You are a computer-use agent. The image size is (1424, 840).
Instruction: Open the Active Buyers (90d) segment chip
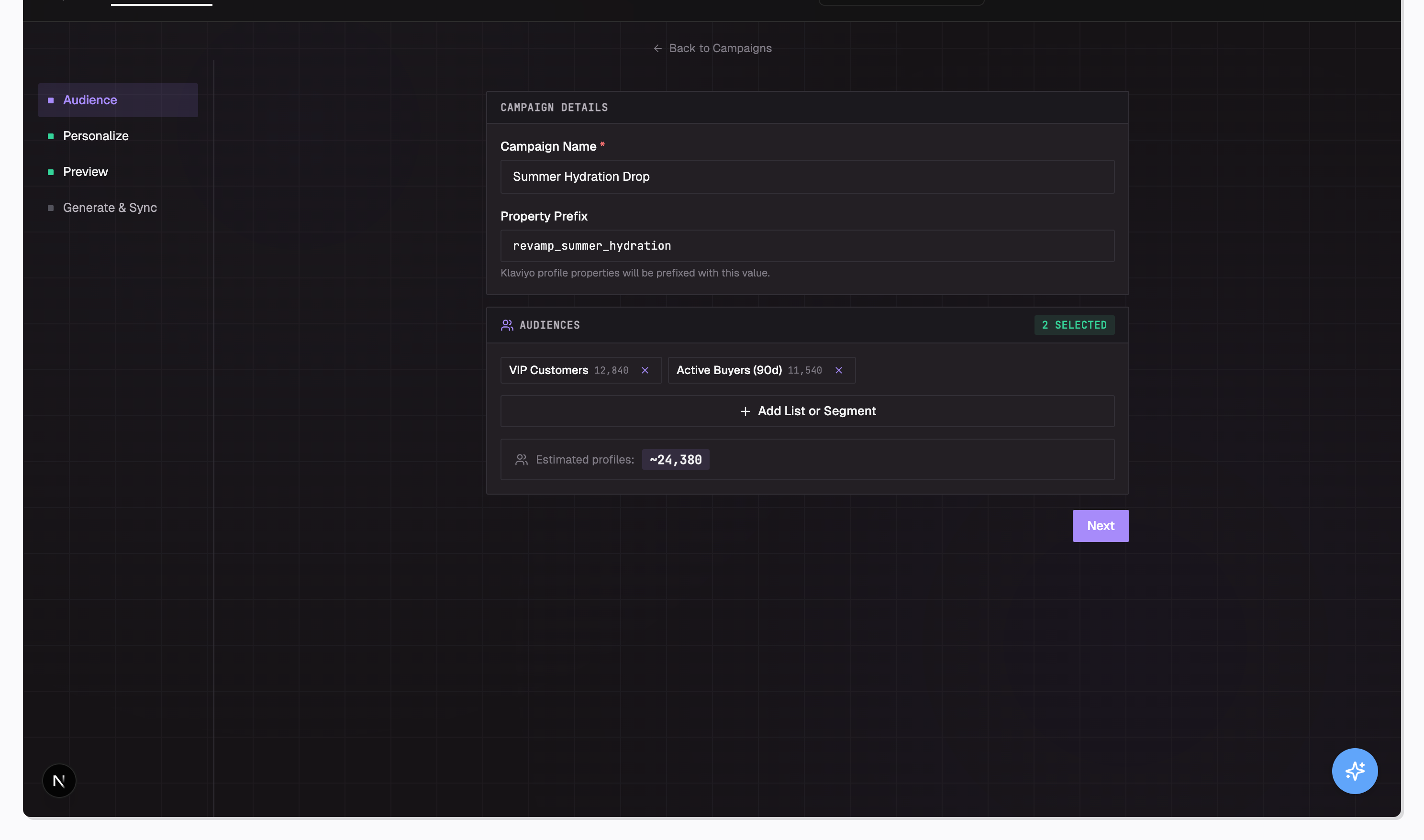[728, 370]
